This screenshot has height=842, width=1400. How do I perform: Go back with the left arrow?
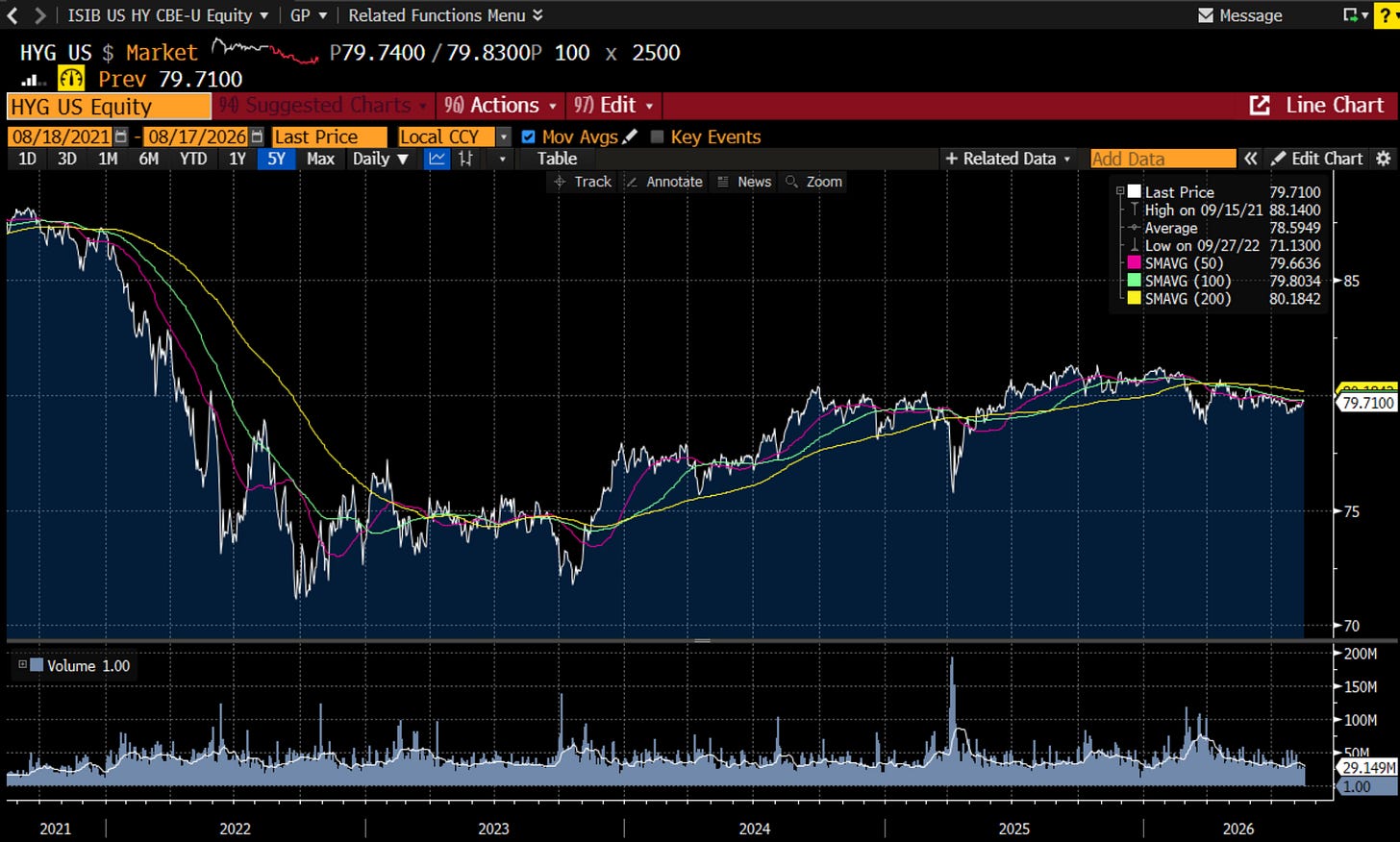point(12,15)
